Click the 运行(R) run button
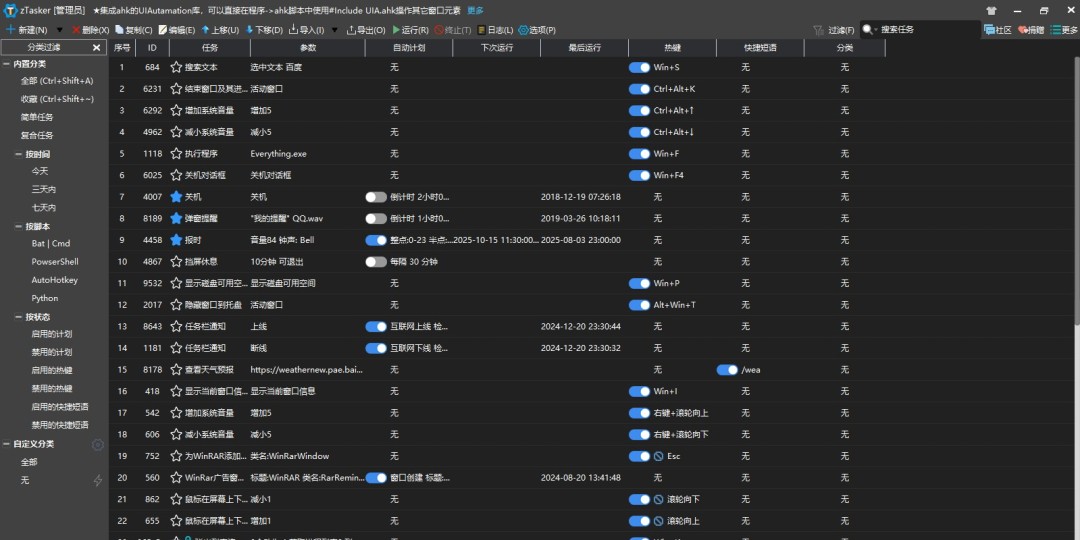The image size is (1080, 540). 411,30
